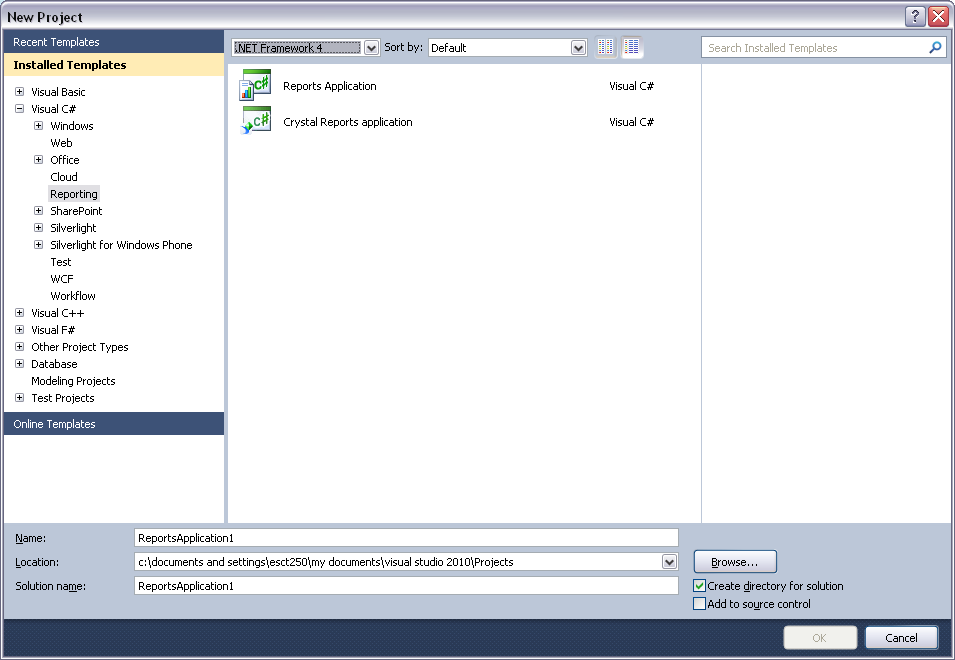Expand the Office node
The width and height of the screenshot is (955, 660).
click(x=38, y=160)
